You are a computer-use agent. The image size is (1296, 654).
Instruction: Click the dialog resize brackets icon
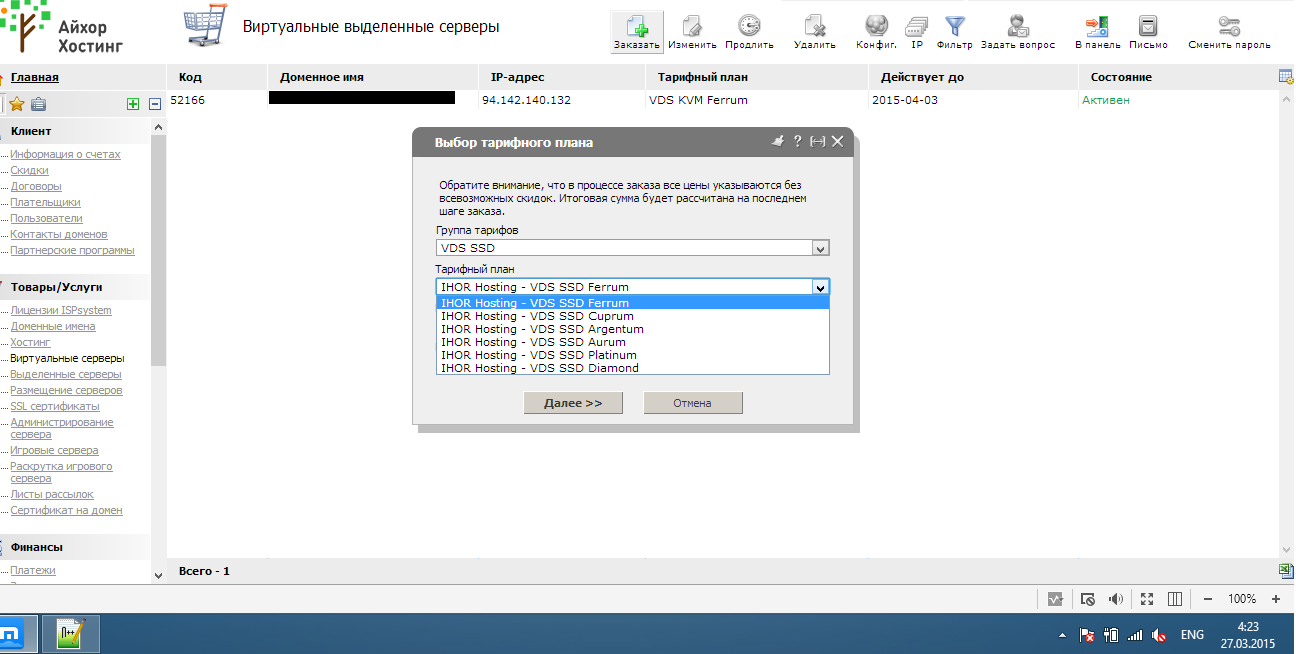coord(817,142)
